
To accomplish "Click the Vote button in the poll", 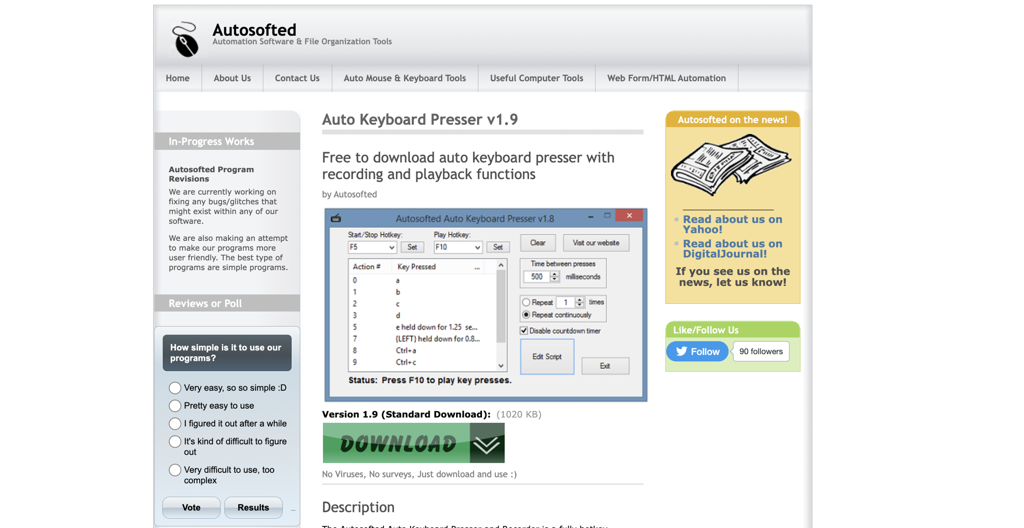I will [x=191, y=507].
